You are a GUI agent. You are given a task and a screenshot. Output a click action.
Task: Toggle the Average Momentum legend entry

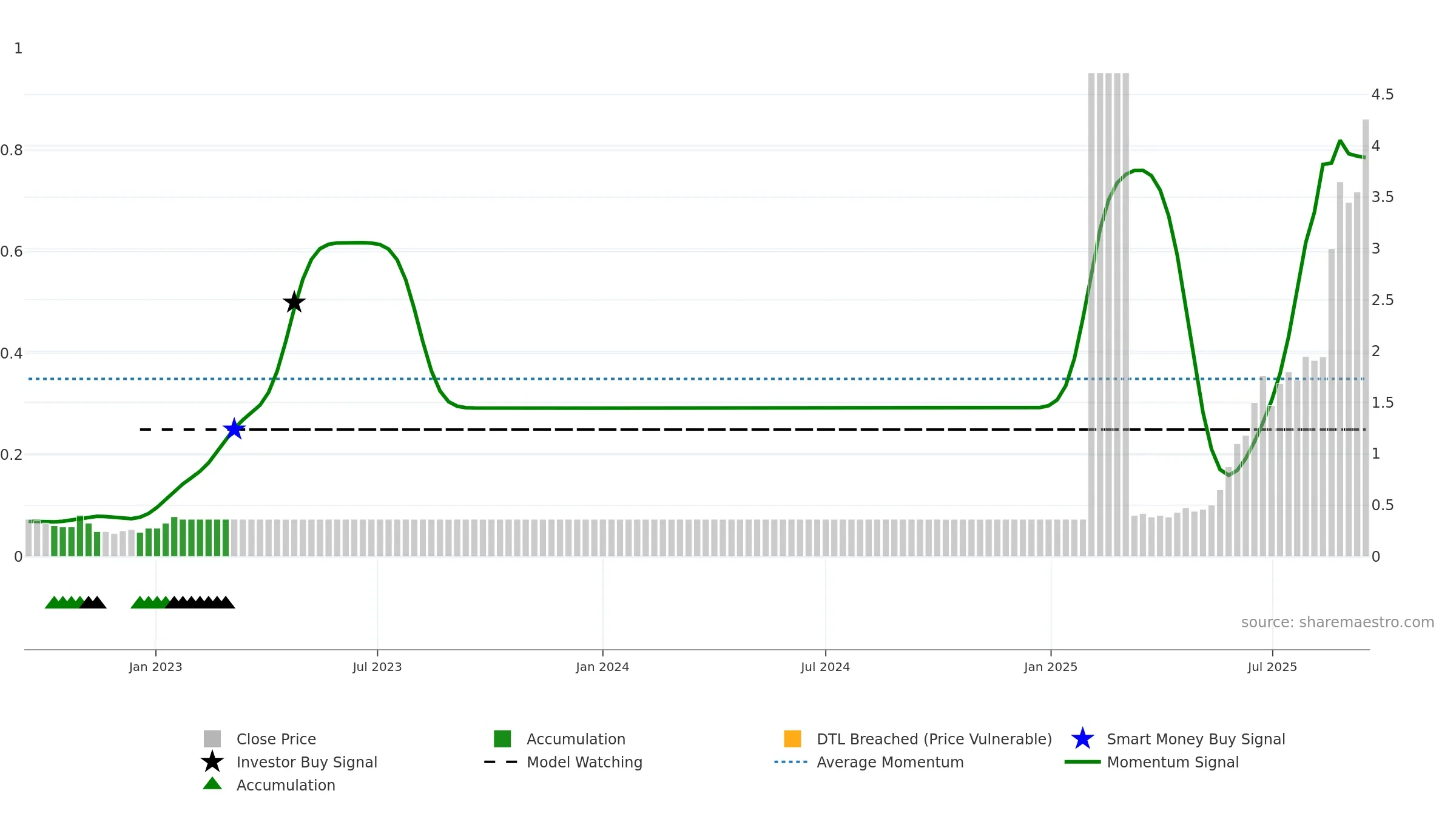(890, 763)
